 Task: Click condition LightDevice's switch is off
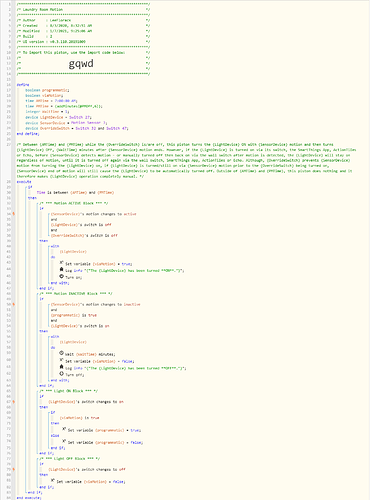point(81,225)
